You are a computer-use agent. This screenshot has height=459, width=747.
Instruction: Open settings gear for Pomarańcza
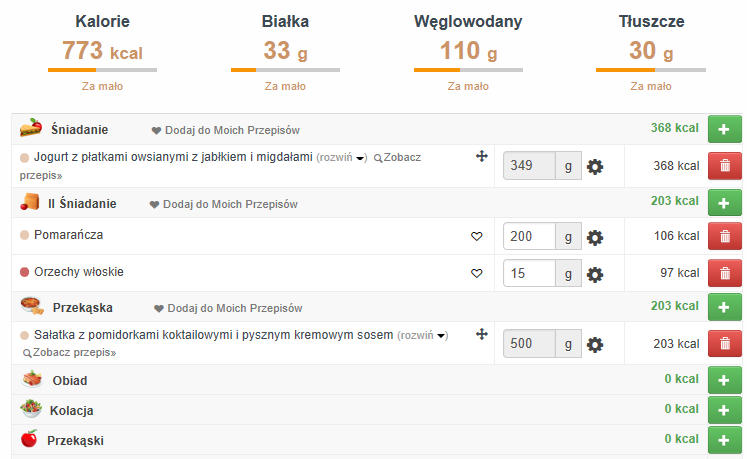click(x=595, y=237)
